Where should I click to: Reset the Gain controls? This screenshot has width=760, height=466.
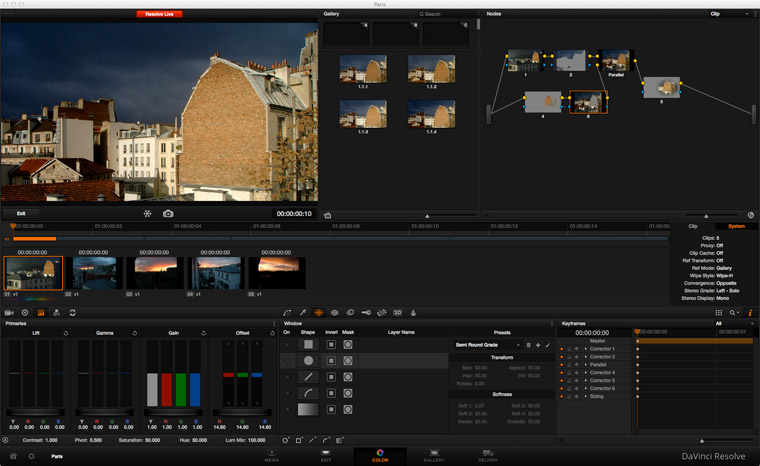tap(204, 333)
